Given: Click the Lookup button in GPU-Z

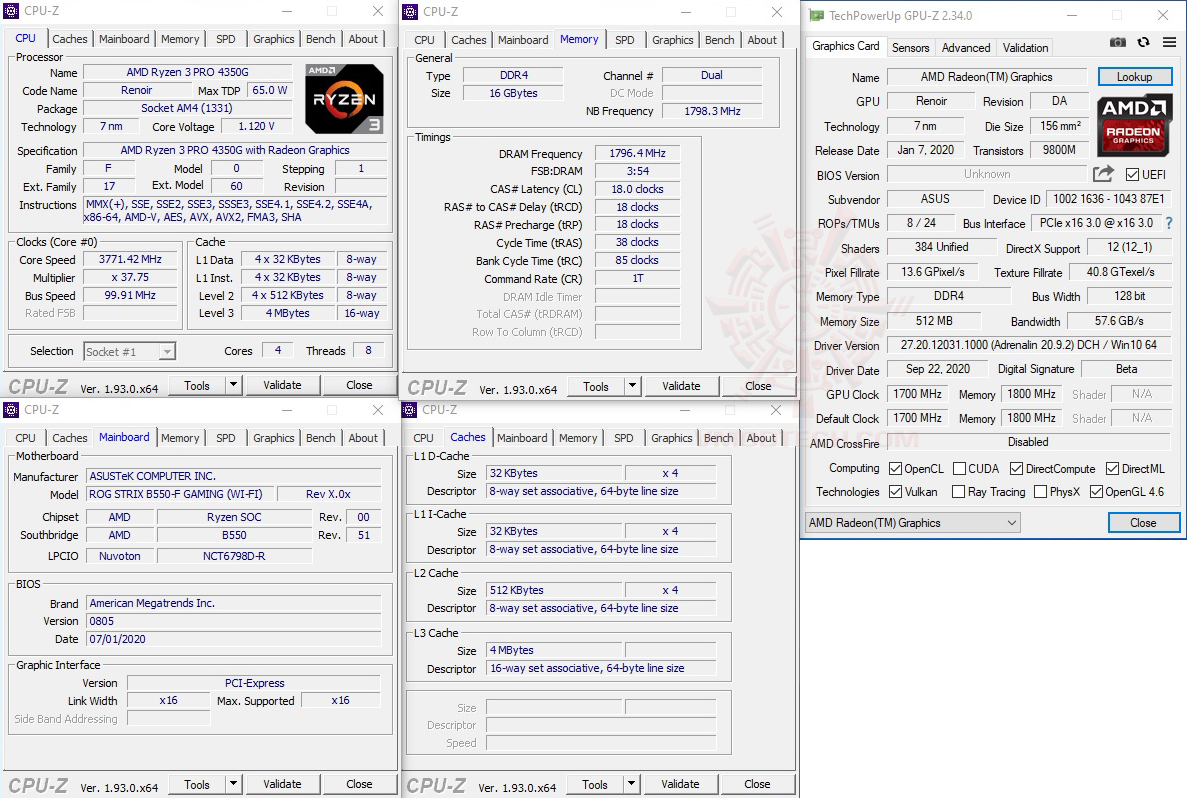Looking at the screenshot, I should [1134, 76].
